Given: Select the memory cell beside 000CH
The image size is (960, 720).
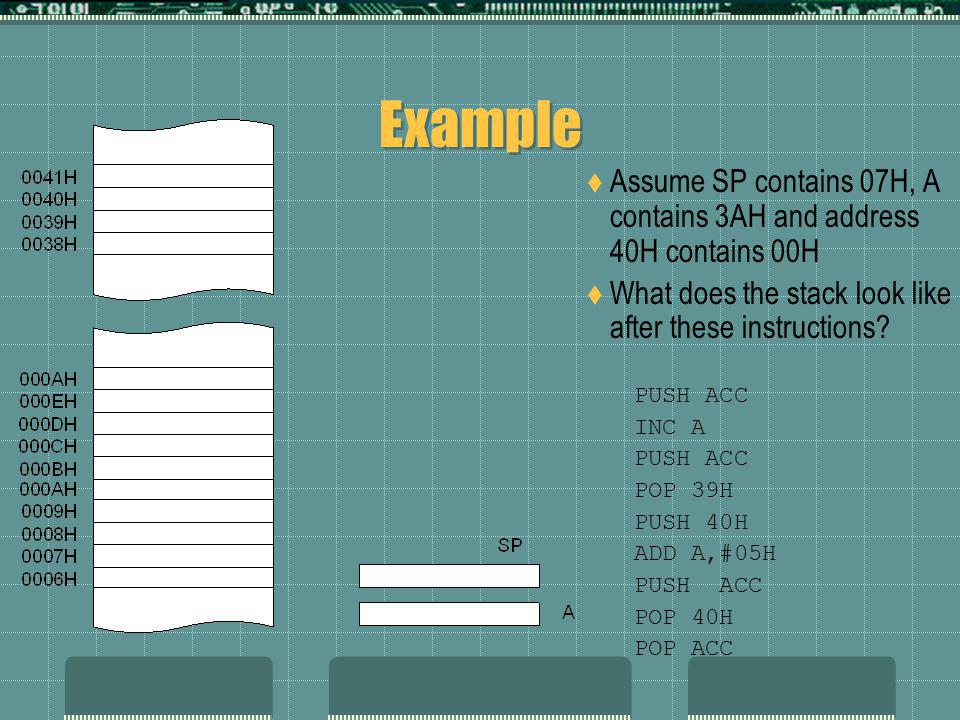Looking at the screenshot, I should point(183,446).
